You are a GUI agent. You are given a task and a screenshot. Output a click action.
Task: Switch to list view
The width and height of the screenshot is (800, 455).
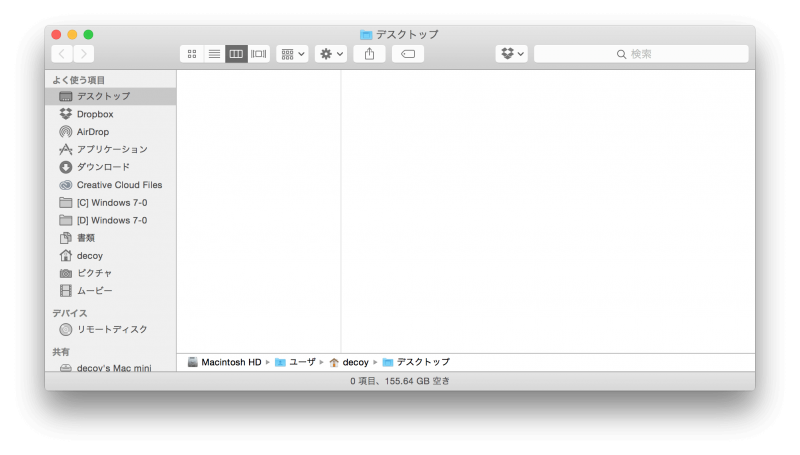214,54
